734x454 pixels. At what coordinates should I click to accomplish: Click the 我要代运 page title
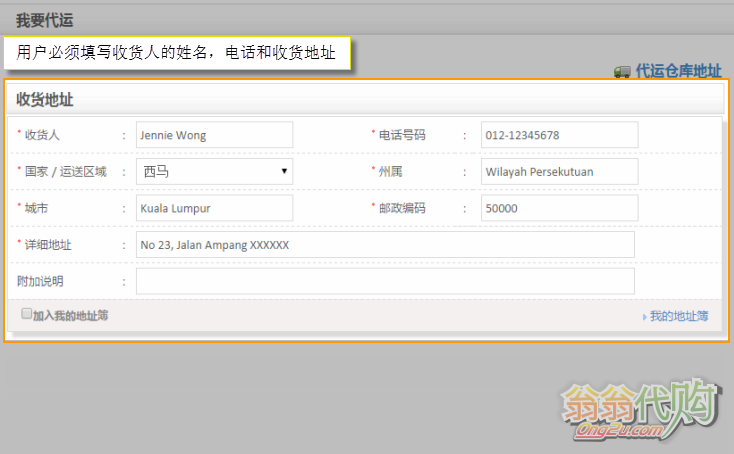44,20
